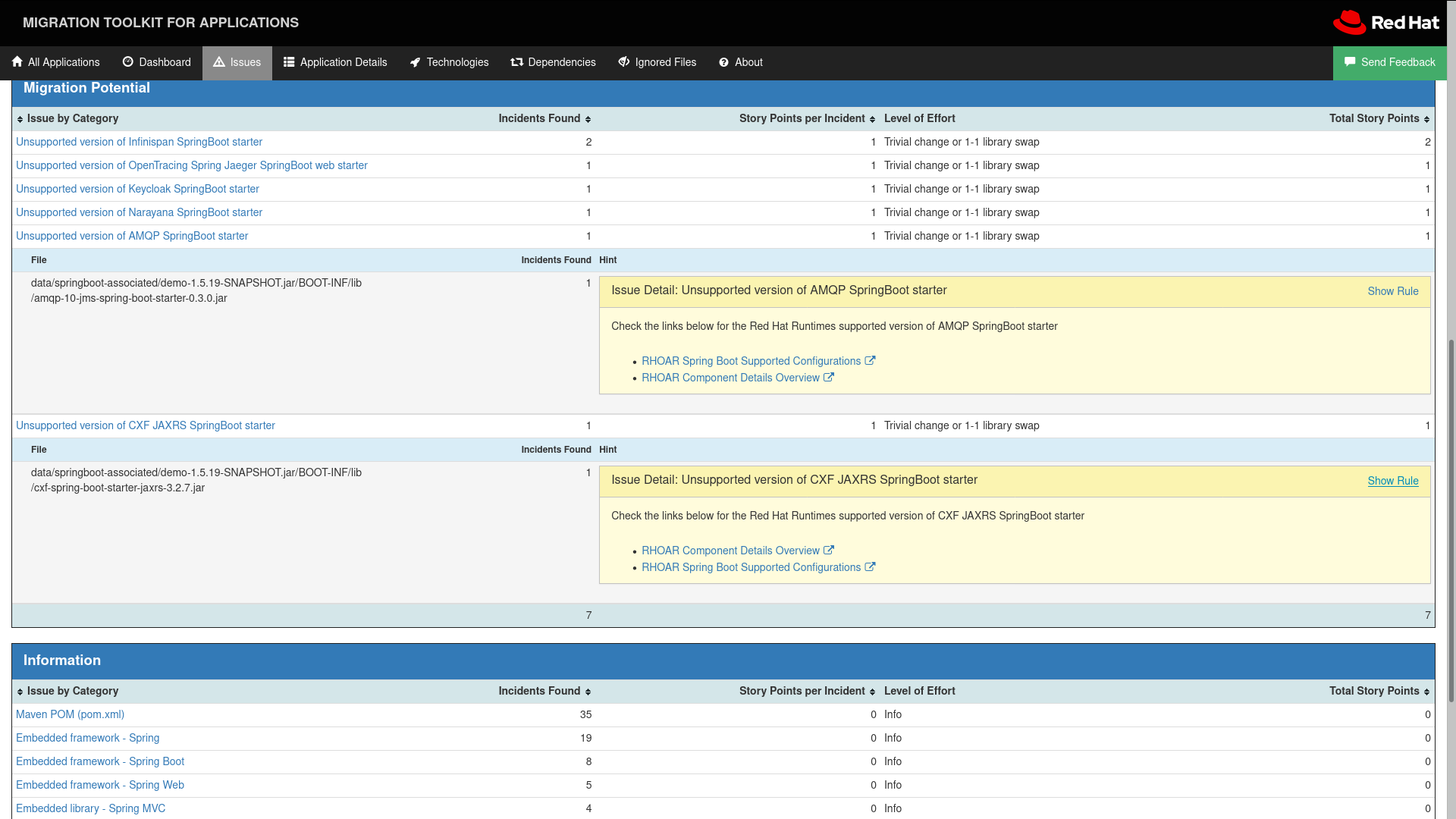The width and height of the screenshot is (1456, 819).
Task: Show Rule for the AMQP SpringBoot issue
Action: [1392, 291]
